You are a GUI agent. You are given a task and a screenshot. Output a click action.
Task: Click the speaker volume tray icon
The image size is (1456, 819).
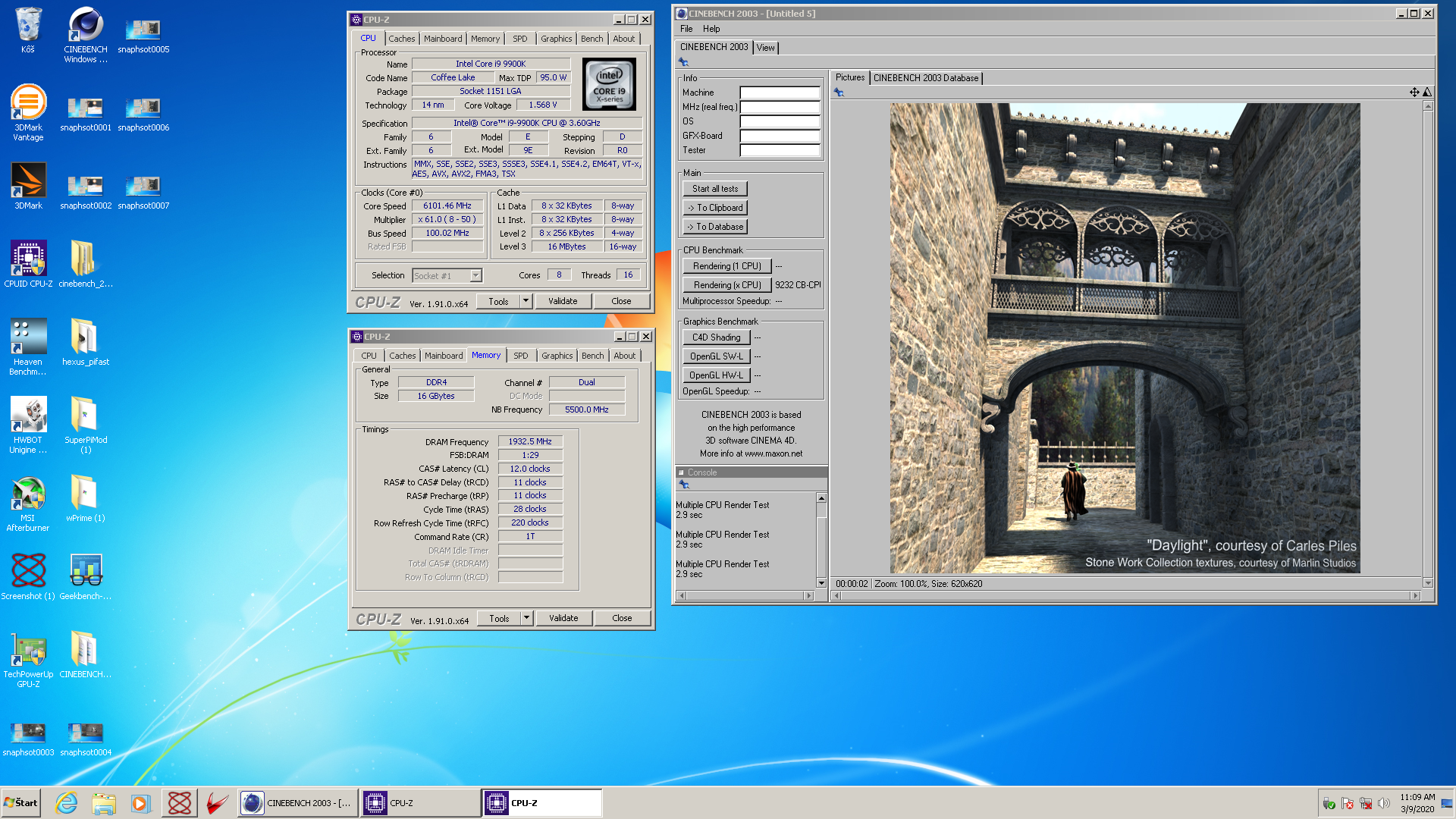click(x=1384, y=803)
